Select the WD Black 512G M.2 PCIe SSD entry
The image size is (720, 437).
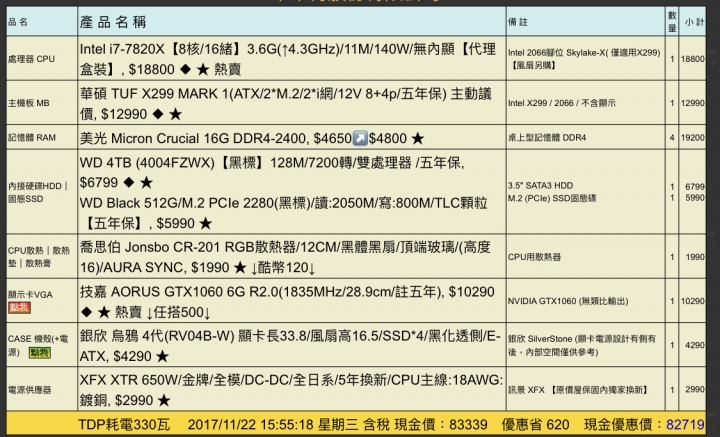point(283,213)
